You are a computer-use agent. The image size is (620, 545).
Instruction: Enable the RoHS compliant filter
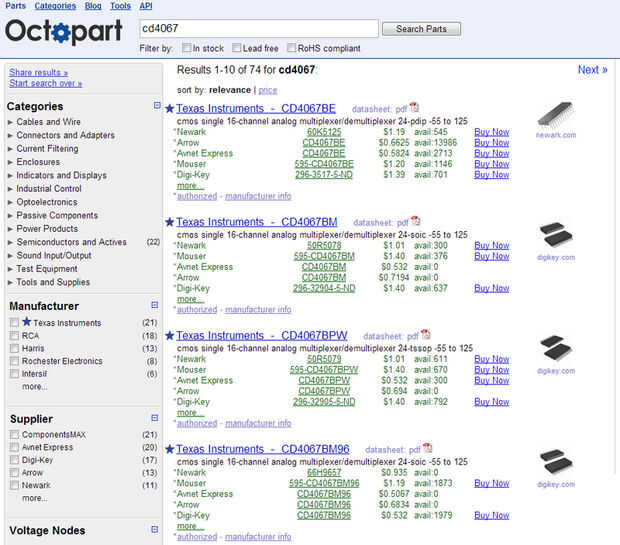(291, 47)
